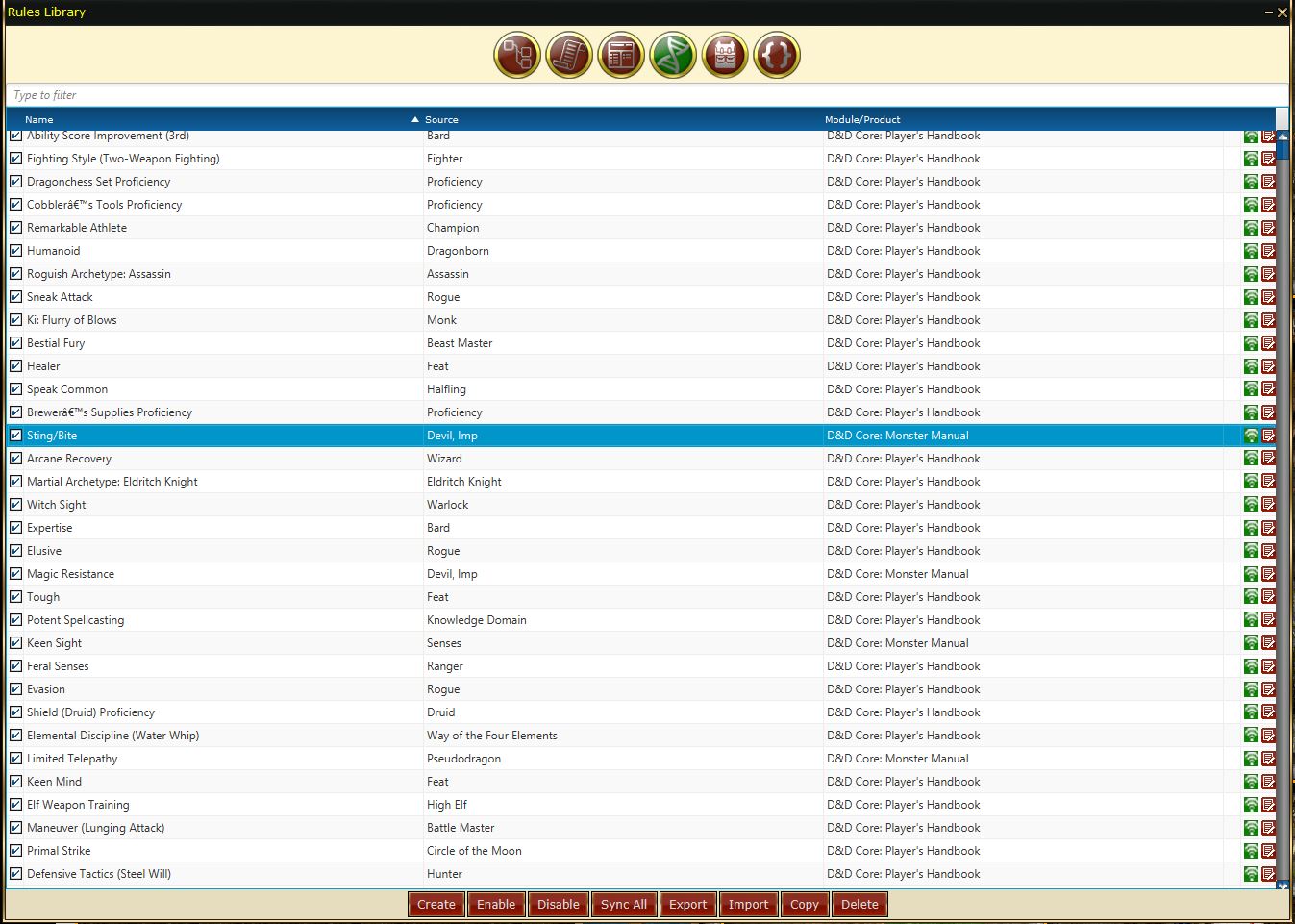Uncheck the Defensive Tactics (Steel Will) checkbox
Screen dimensions: 1295x924
click(15, 873)
